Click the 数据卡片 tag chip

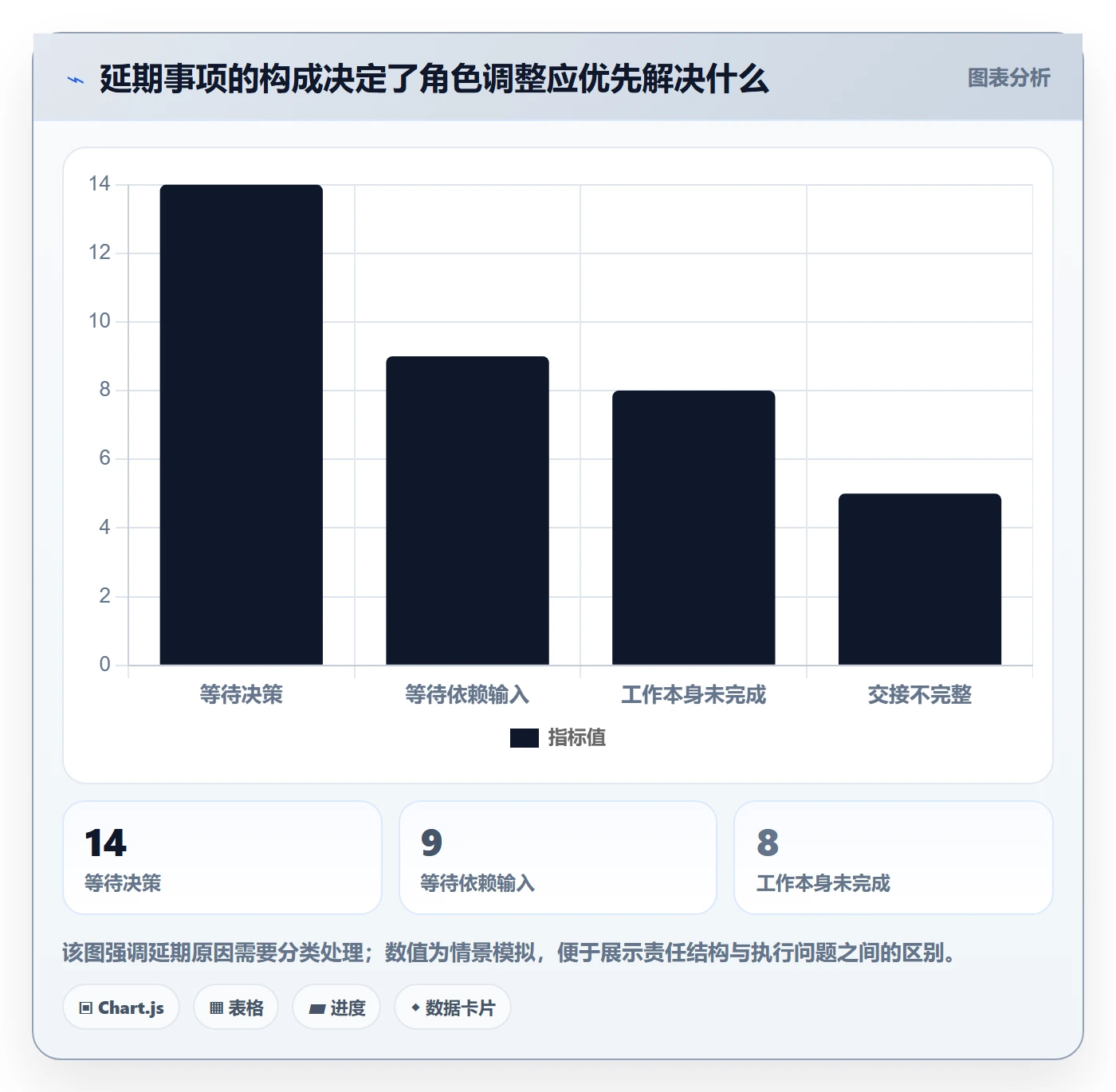click(x=453, y=1008)
